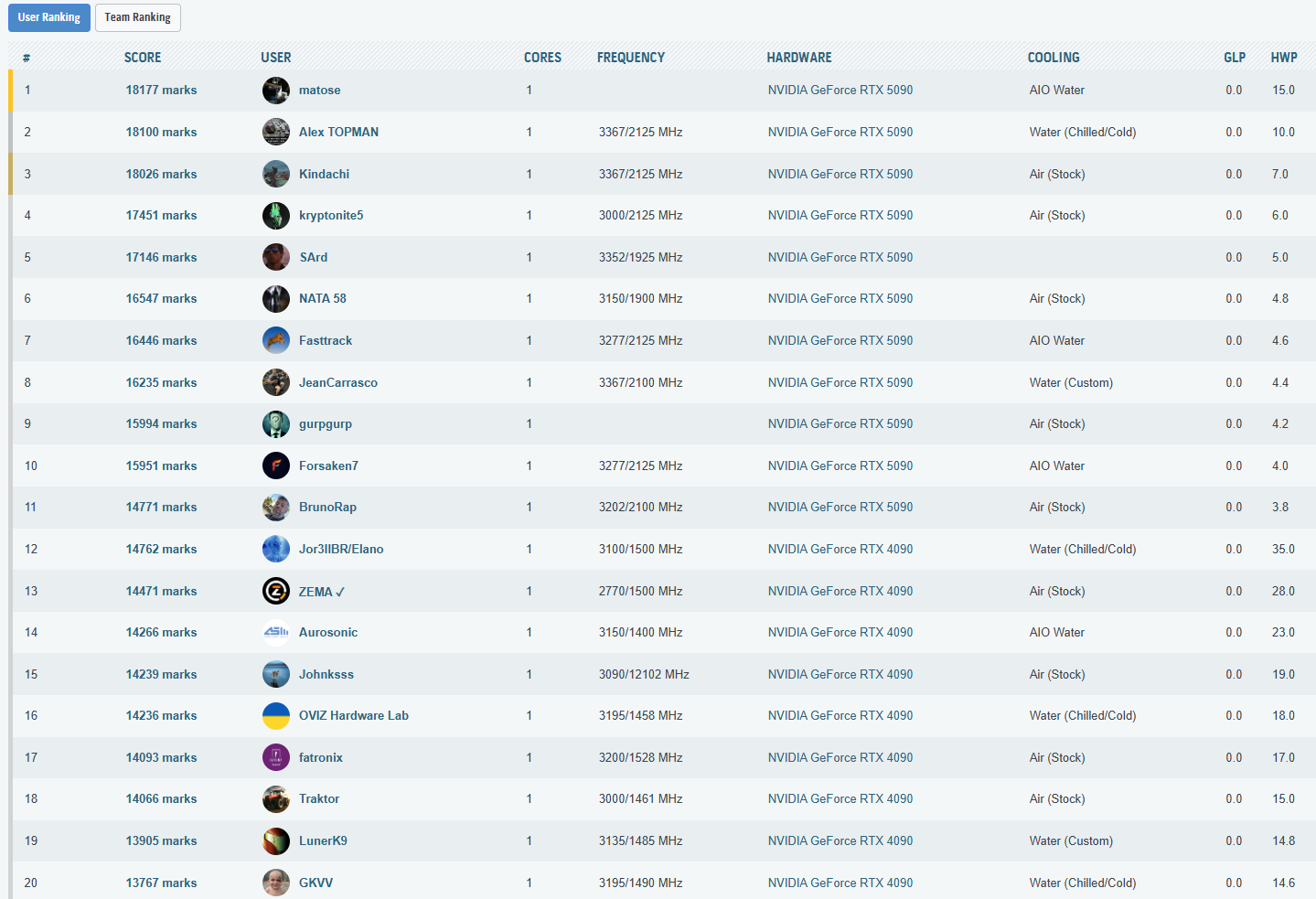This screenshot has height=899, width=1316.
Task: Open the GKVV user profile link
Action: coord(316,883)
